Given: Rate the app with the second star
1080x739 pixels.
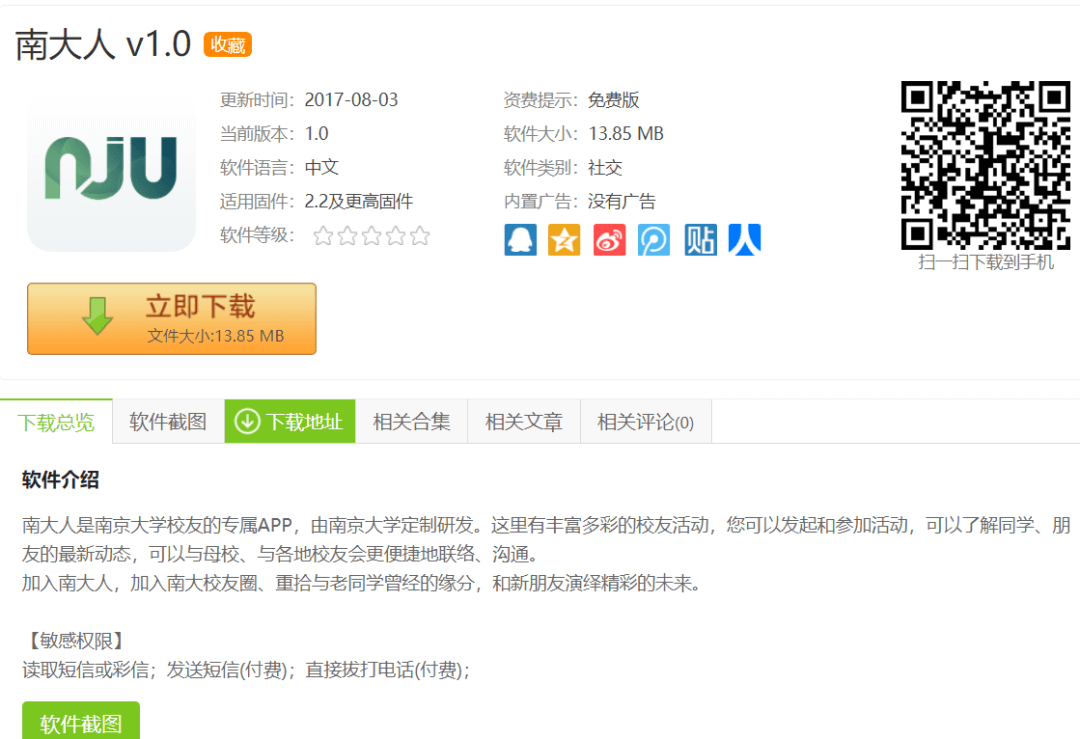Looking at the screenshot, I should pos(348,236).
